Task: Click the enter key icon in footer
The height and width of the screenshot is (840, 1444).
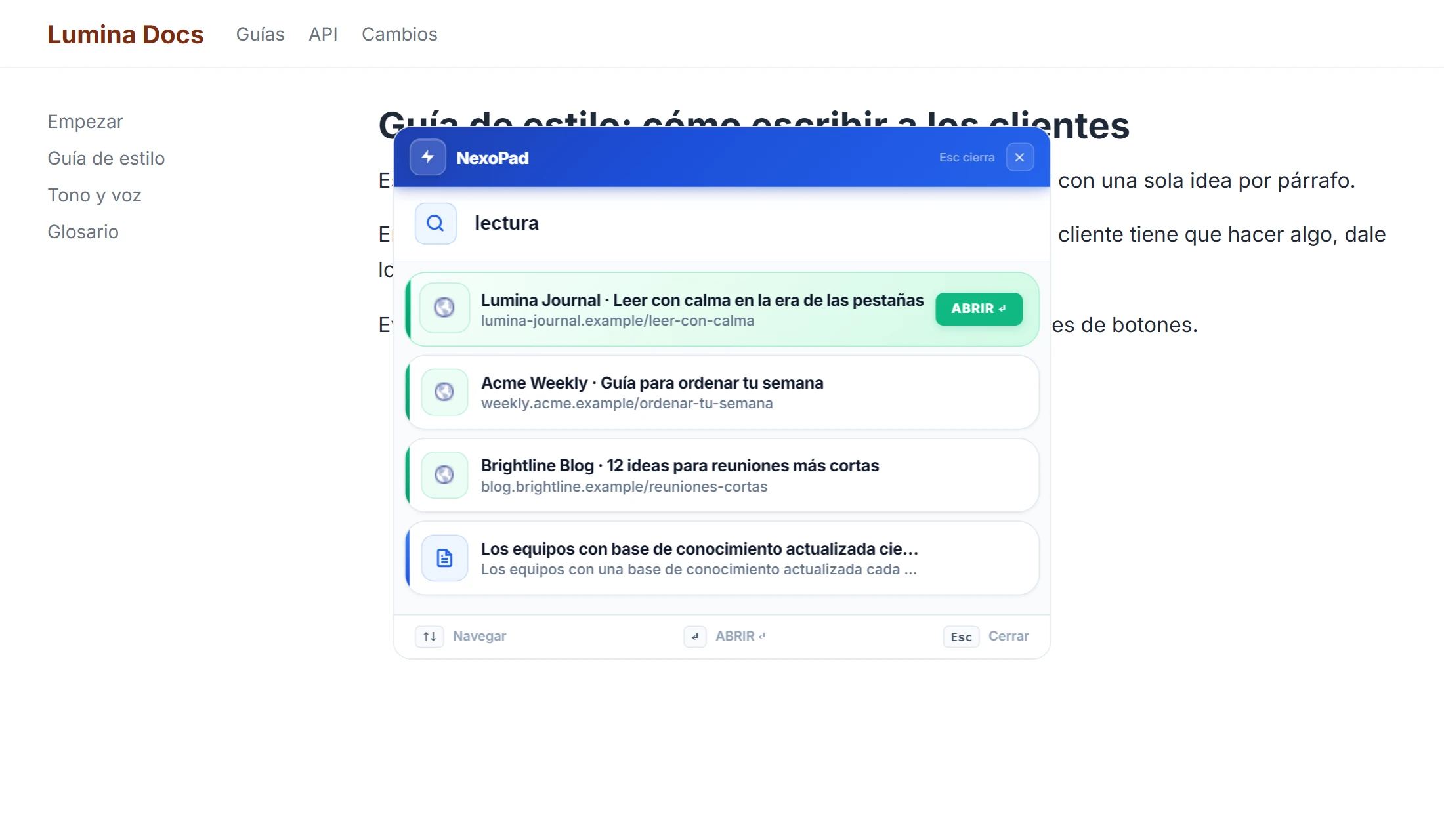Action: point(695,637)
